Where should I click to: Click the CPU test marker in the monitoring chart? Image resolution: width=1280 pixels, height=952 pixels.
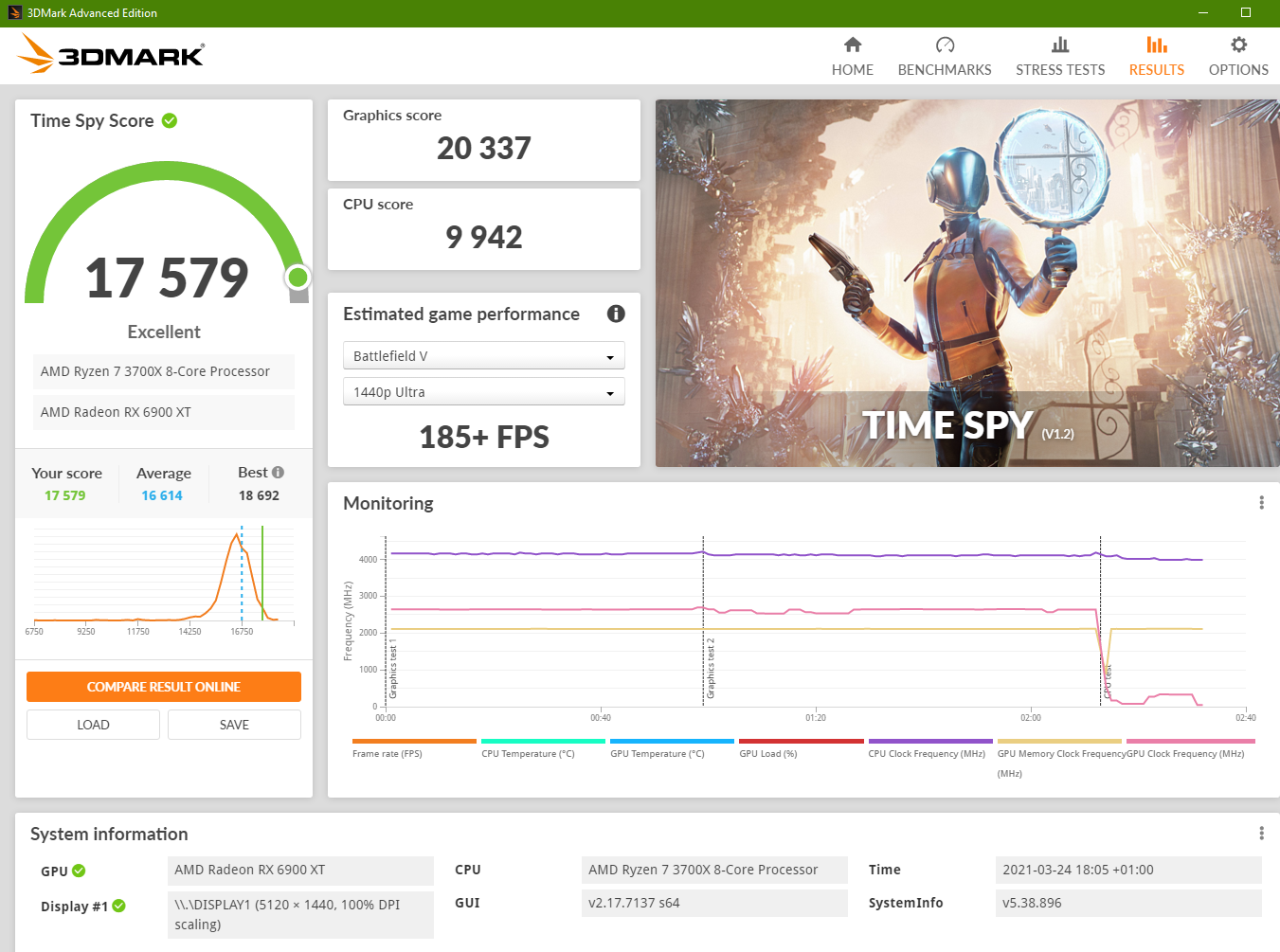pyautogui.click(x=1107, y=682)
